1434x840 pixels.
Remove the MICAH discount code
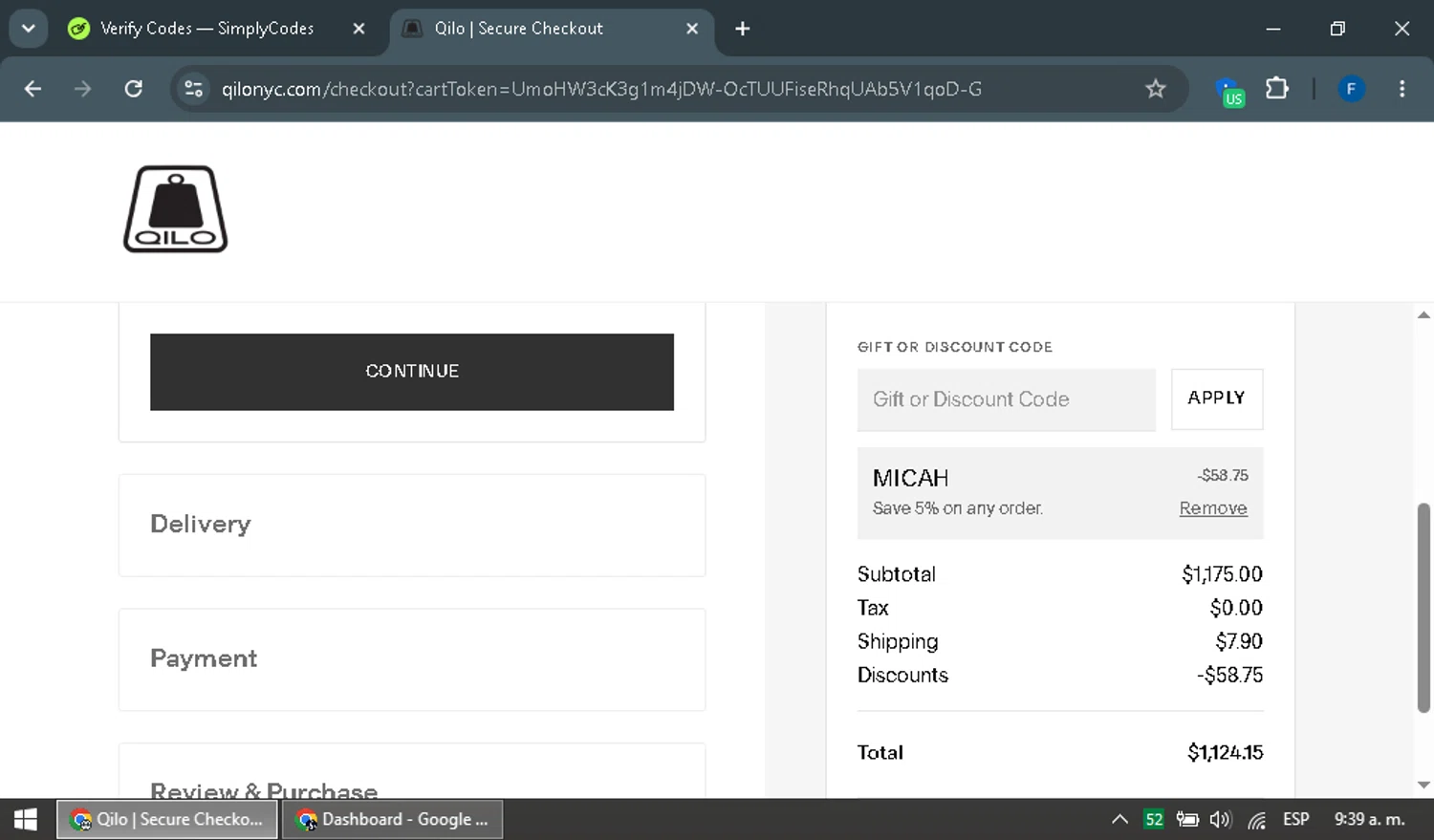tap(1213, 508)
